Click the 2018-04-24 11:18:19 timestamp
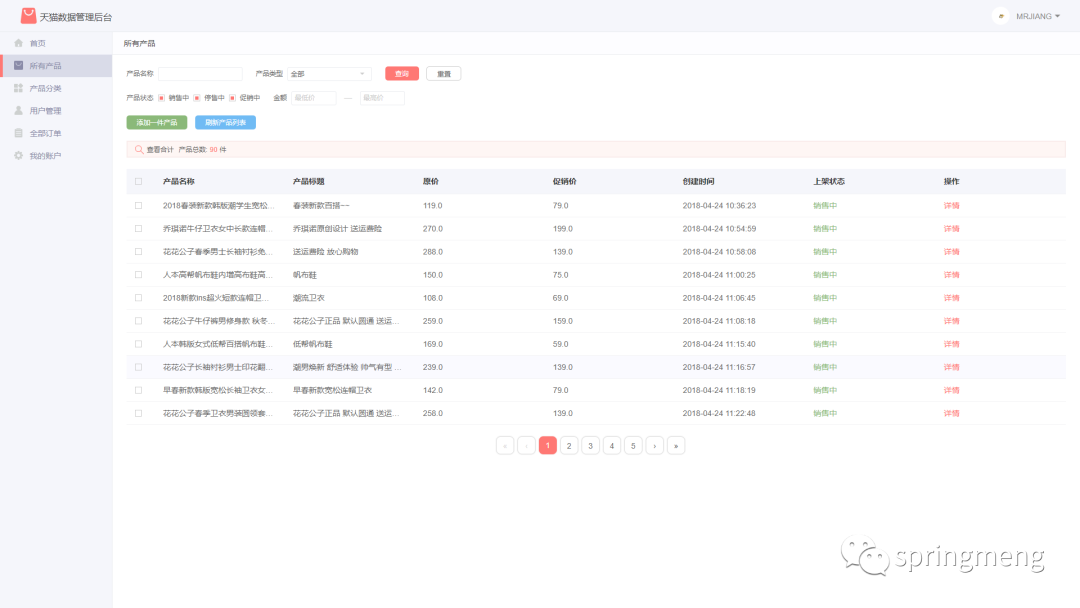 click(x=719, y=390)
